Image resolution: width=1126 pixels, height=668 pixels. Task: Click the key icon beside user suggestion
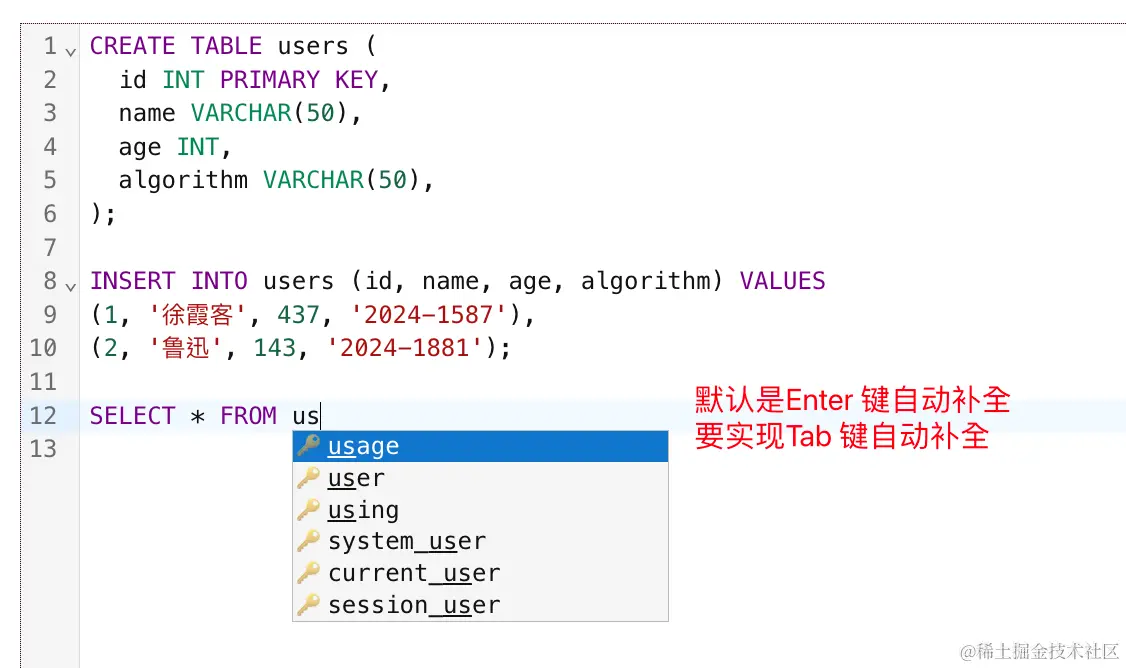(x=307, y=478)
